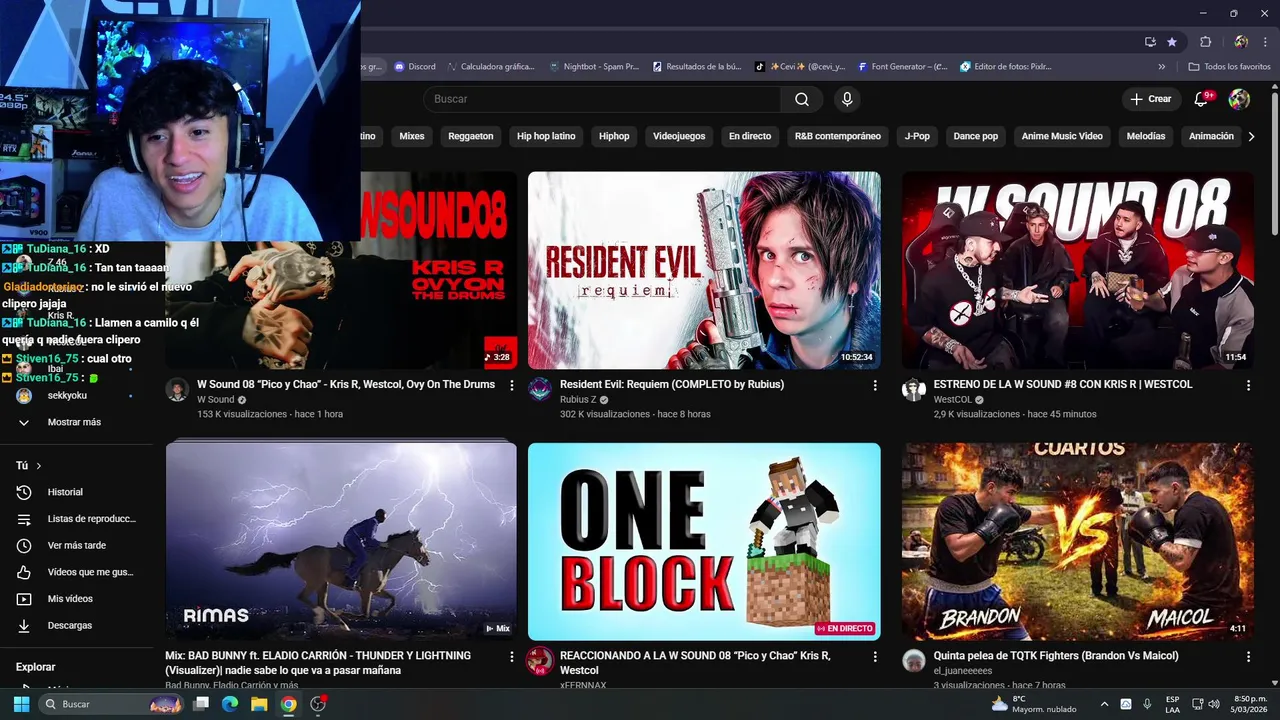Screen dimensions: 1280x720
Task: Click the W Sound channel avatar
Action: pos(177,390)
